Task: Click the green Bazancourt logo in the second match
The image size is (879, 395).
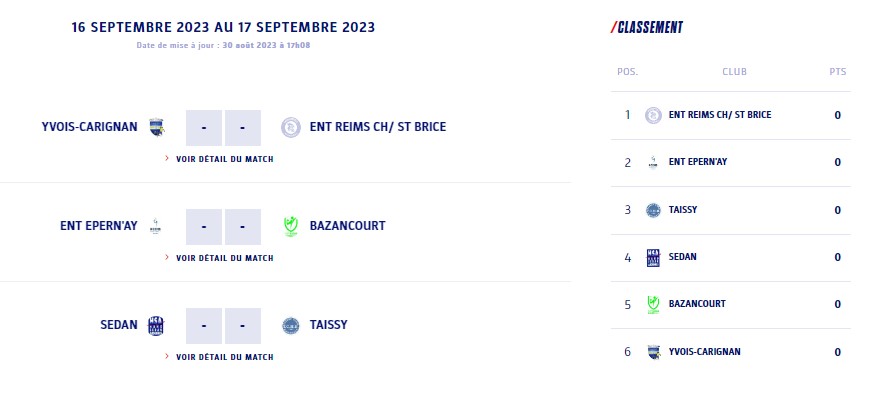Action: [x=290, y=226]
